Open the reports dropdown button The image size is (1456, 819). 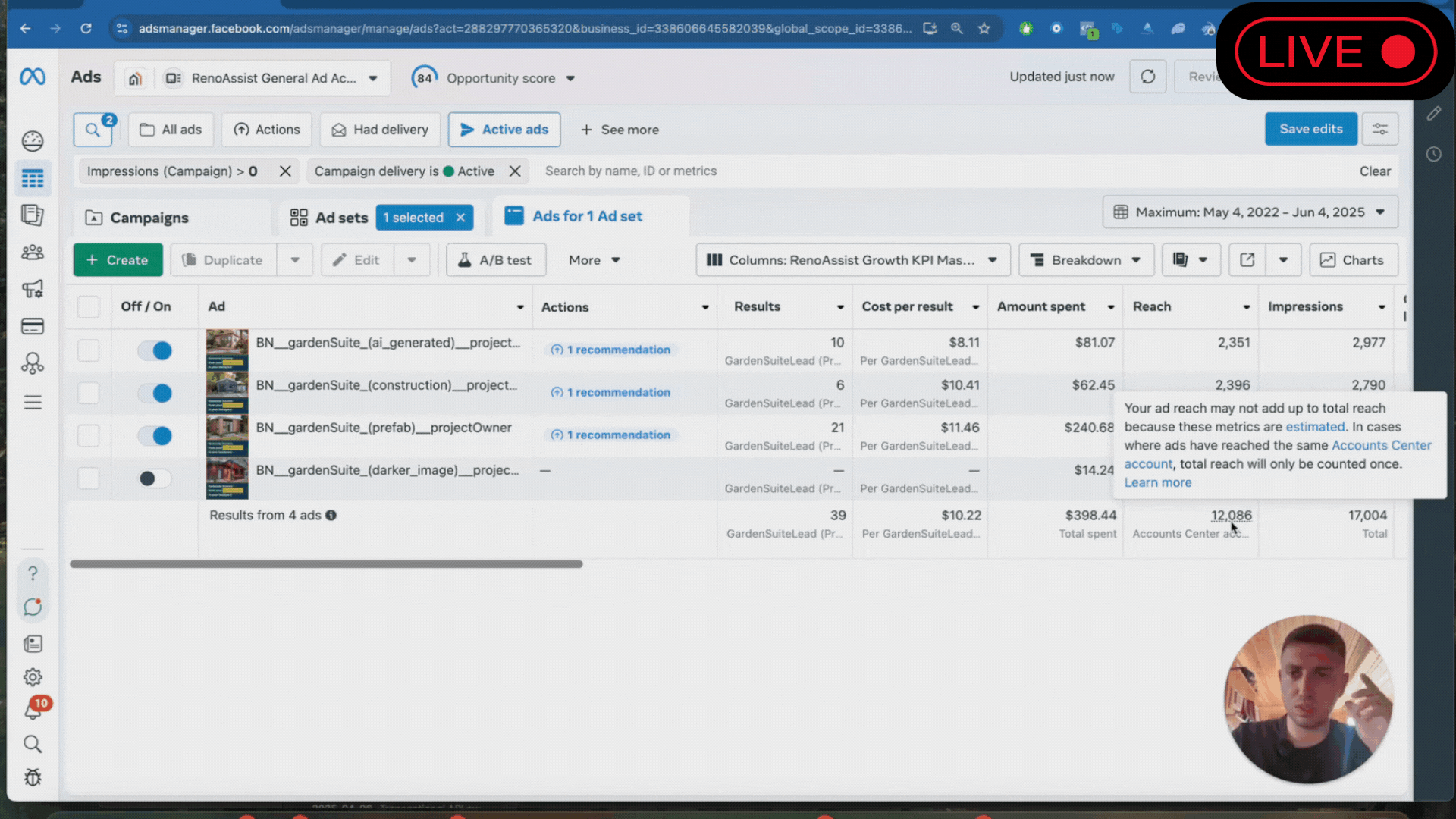pos(1191,260)
